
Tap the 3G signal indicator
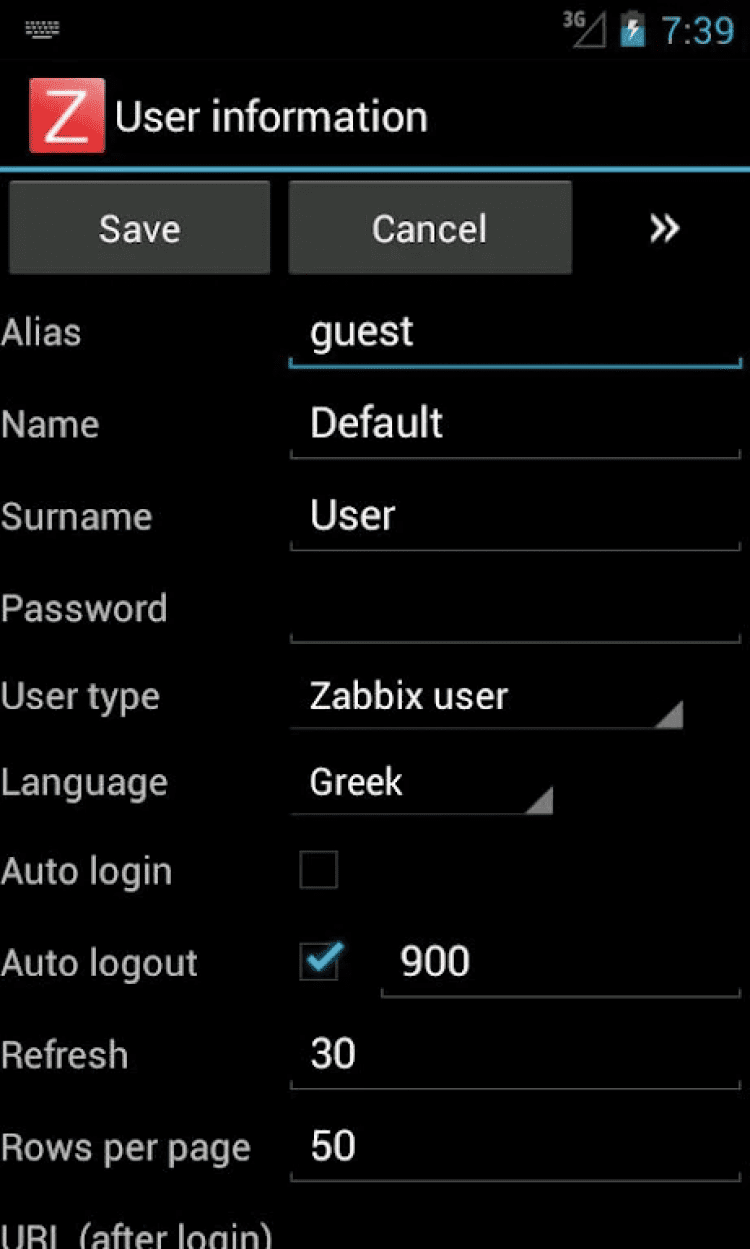coord(584,29)
